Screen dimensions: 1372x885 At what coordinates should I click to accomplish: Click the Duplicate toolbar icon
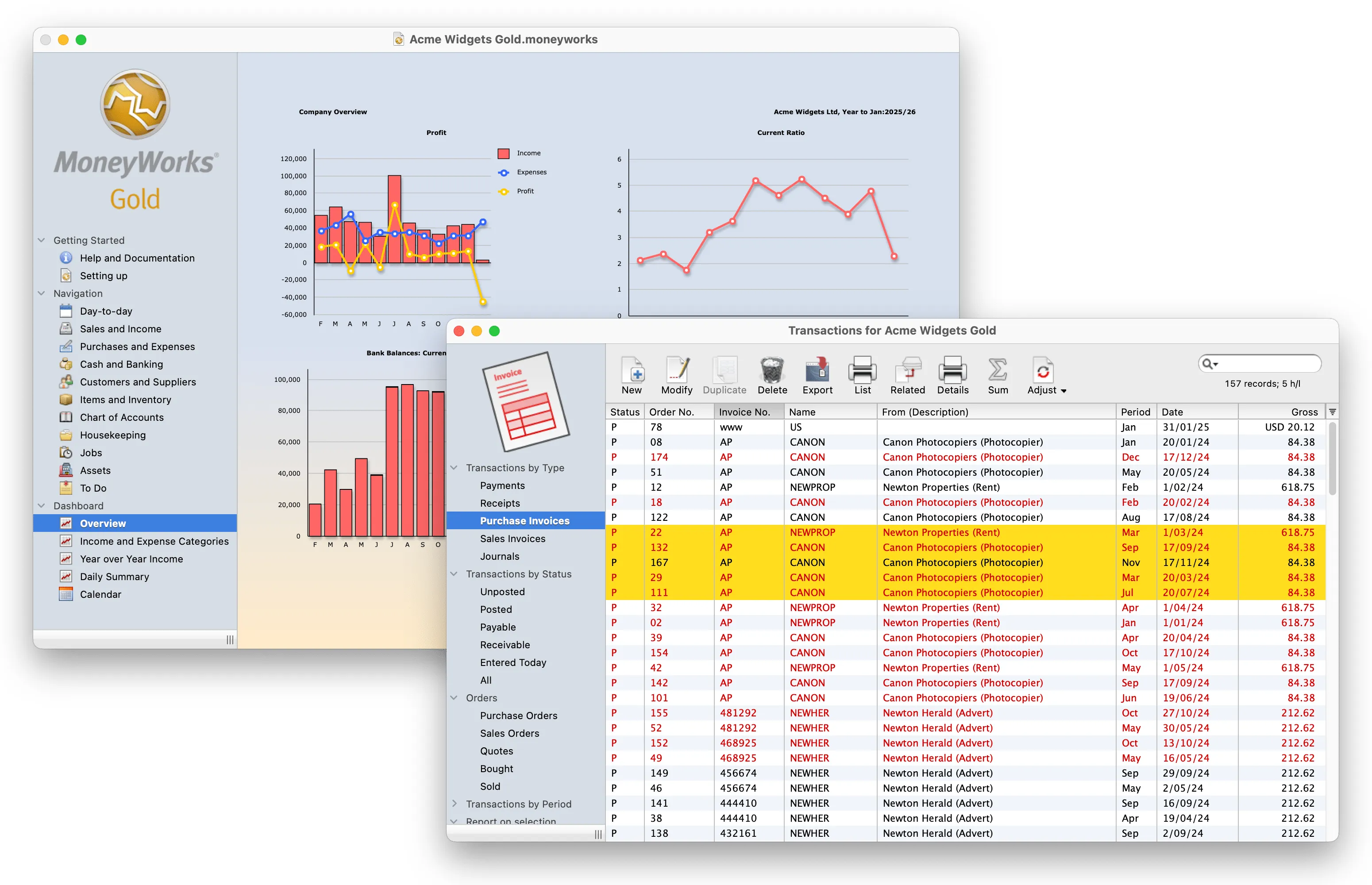pos(724,371)
